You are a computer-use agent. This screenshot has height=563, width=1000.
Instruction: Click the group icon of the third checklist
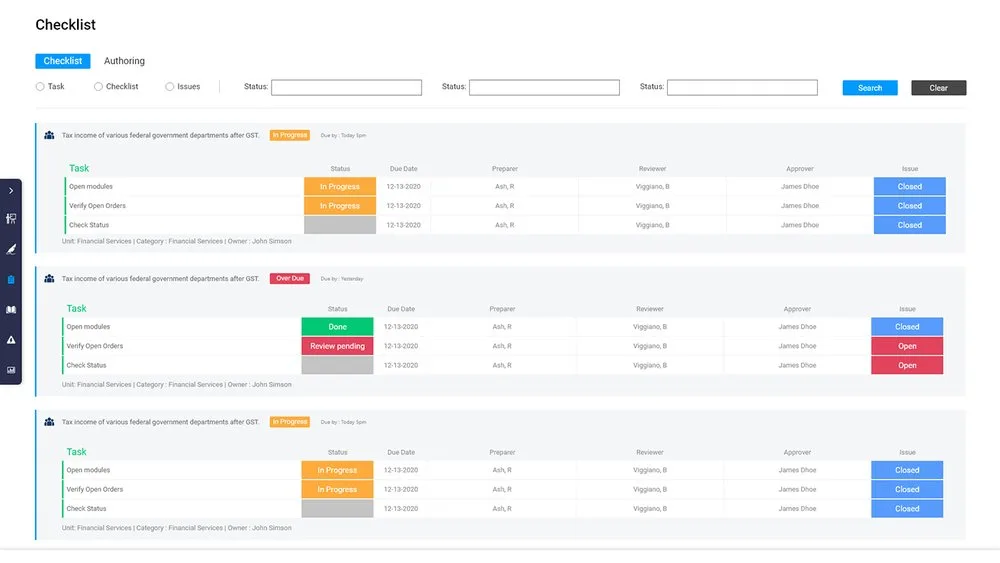point(49,422)
